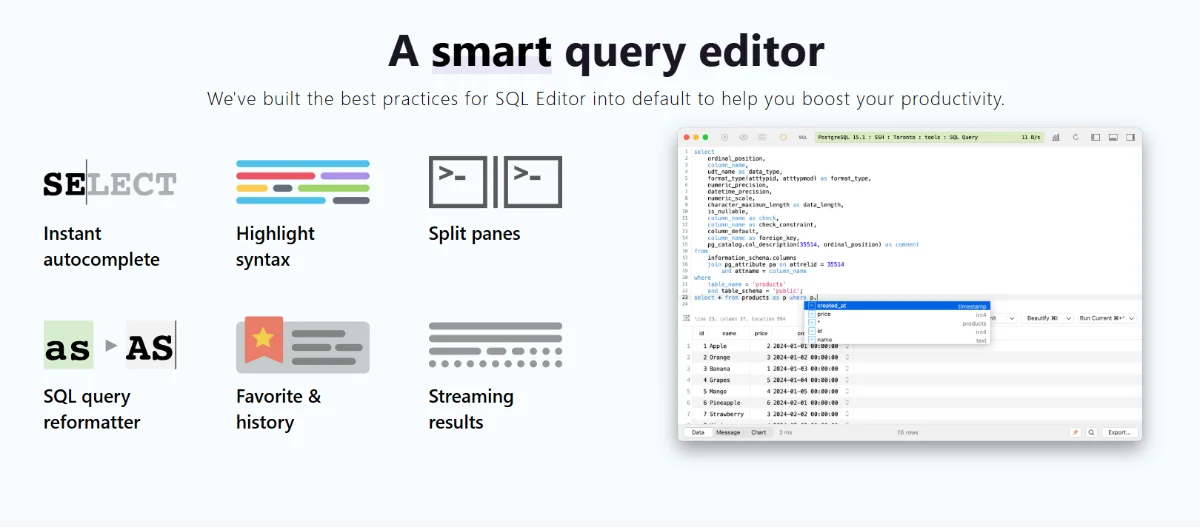Expand the Run Current dropdown arrow
Screen dimensions: 1200x527
[1133, 318]
